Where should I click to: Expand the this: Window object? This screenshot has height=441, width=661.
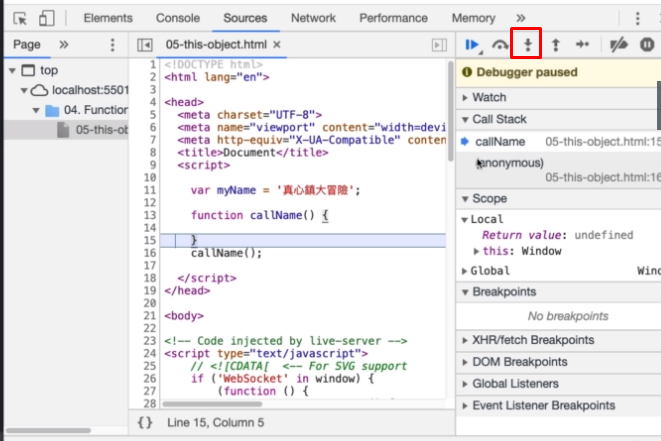476,251
